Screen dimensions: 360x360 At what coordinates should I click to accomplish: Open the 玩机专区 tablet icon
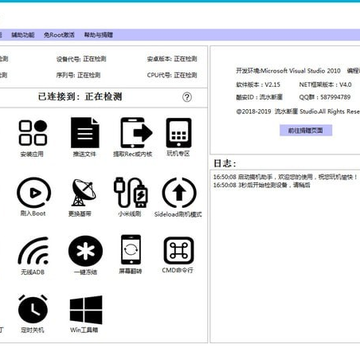coord(179,133)
